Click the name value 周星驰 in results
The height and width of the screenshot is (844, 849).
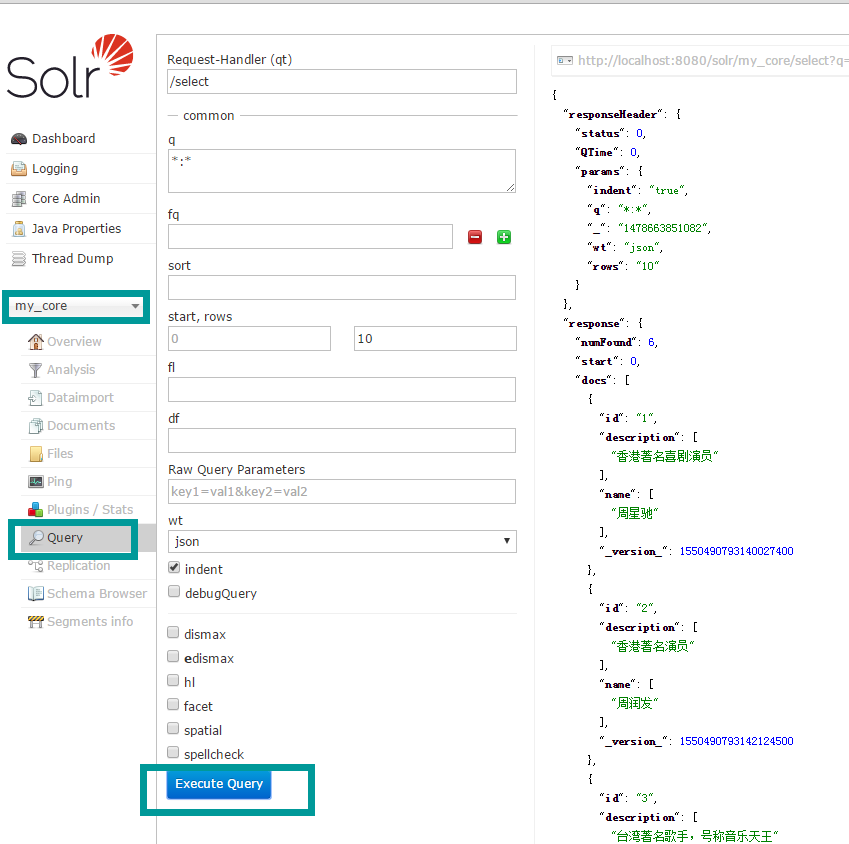(634, 513)
